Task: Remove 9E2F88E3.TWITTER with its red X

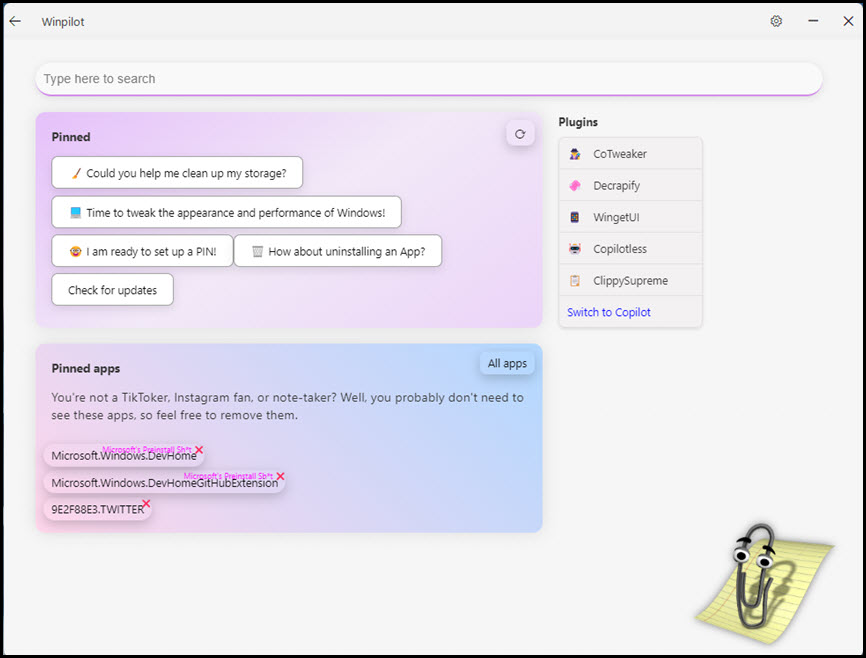Action: click(146, 503)
